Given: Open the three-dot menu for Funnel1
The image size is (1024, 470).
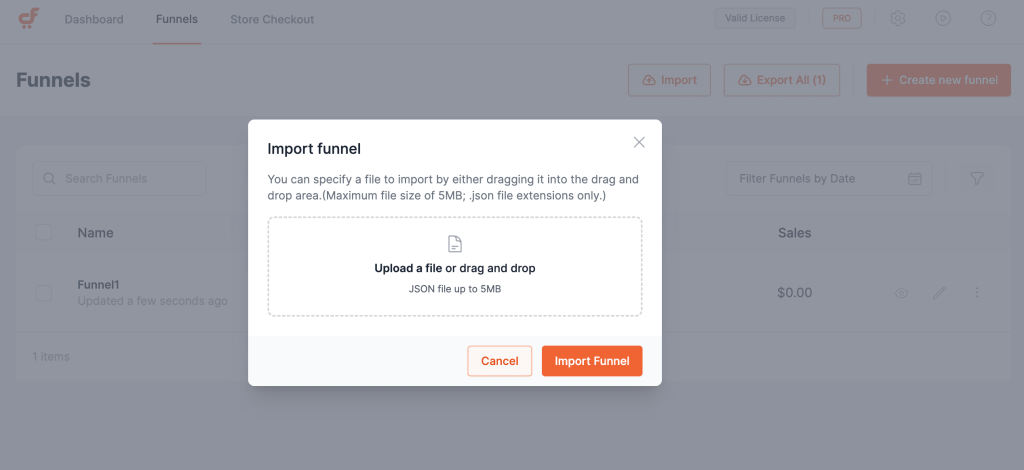Looking at the screenshot, I should click(x=977, y=293).
